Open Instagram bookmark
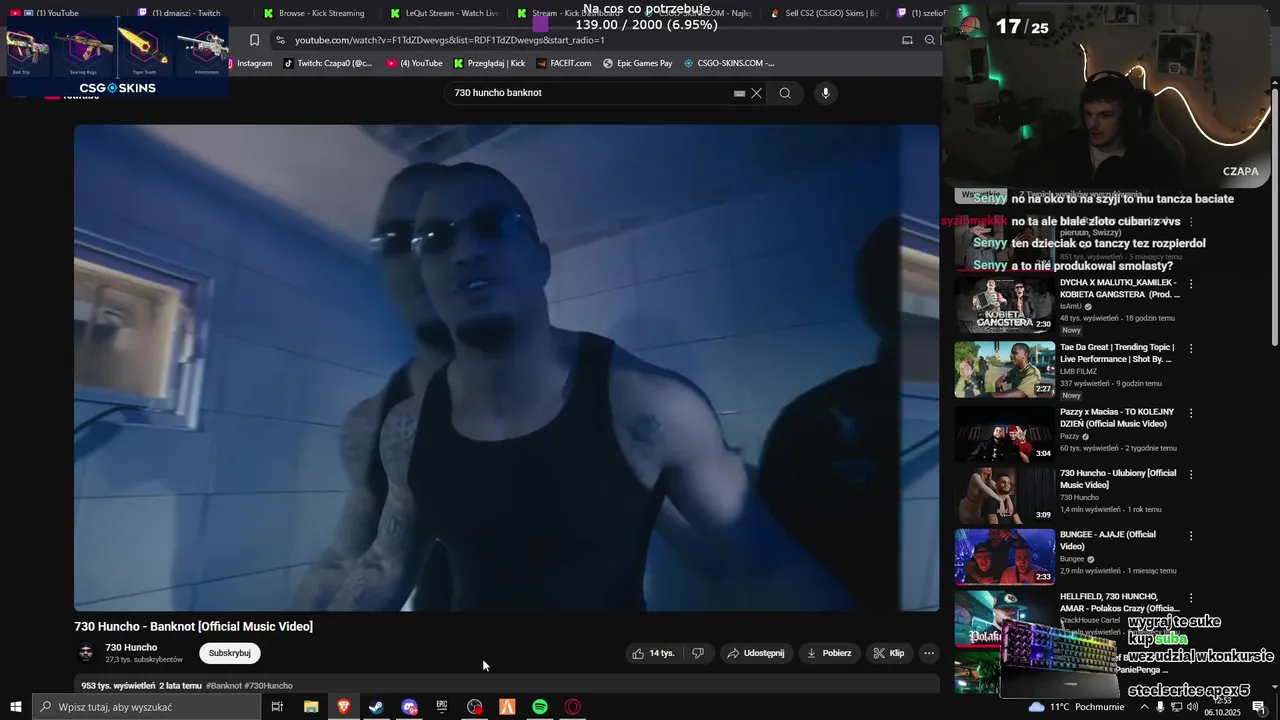Screen dimensions: 1280x720 click(x=250, y=63)
